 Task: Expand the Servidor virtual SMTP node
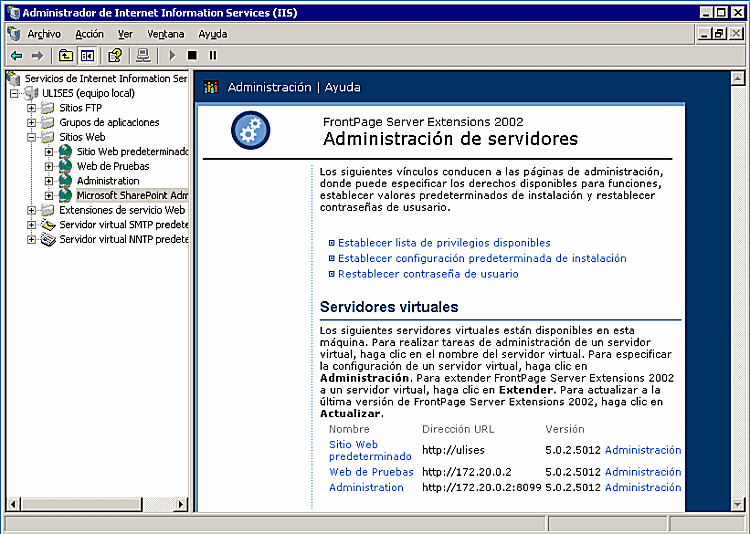pos(32,225)
